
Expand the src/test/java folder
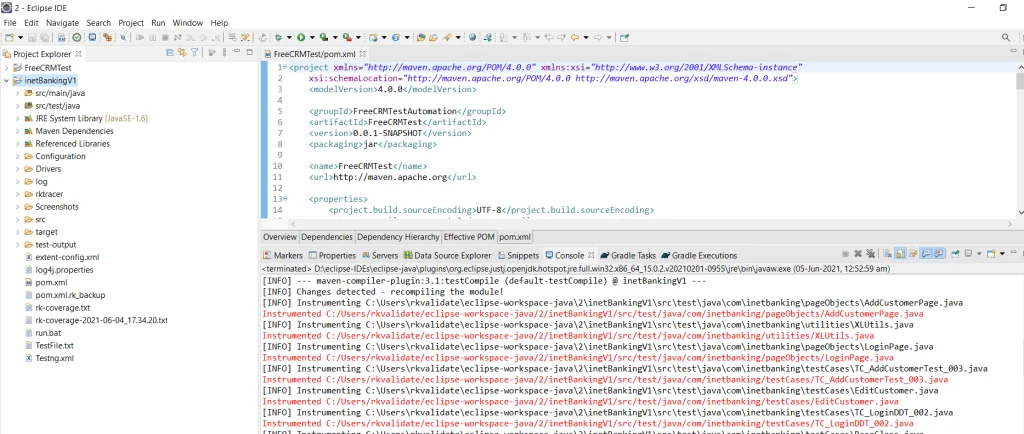click(18, 106)
